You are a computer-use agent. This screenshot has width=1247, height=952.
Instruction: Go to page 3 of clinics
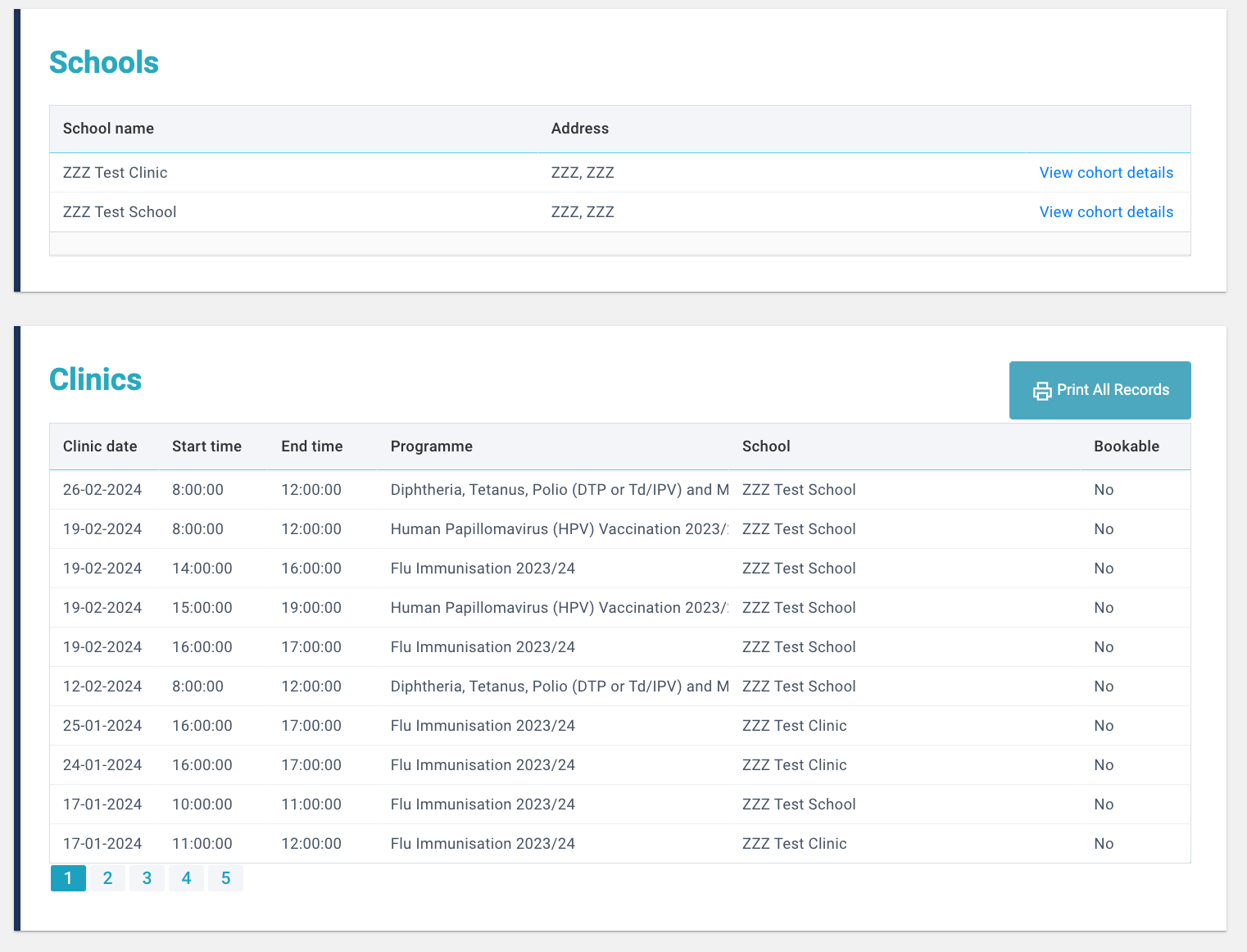147,878
